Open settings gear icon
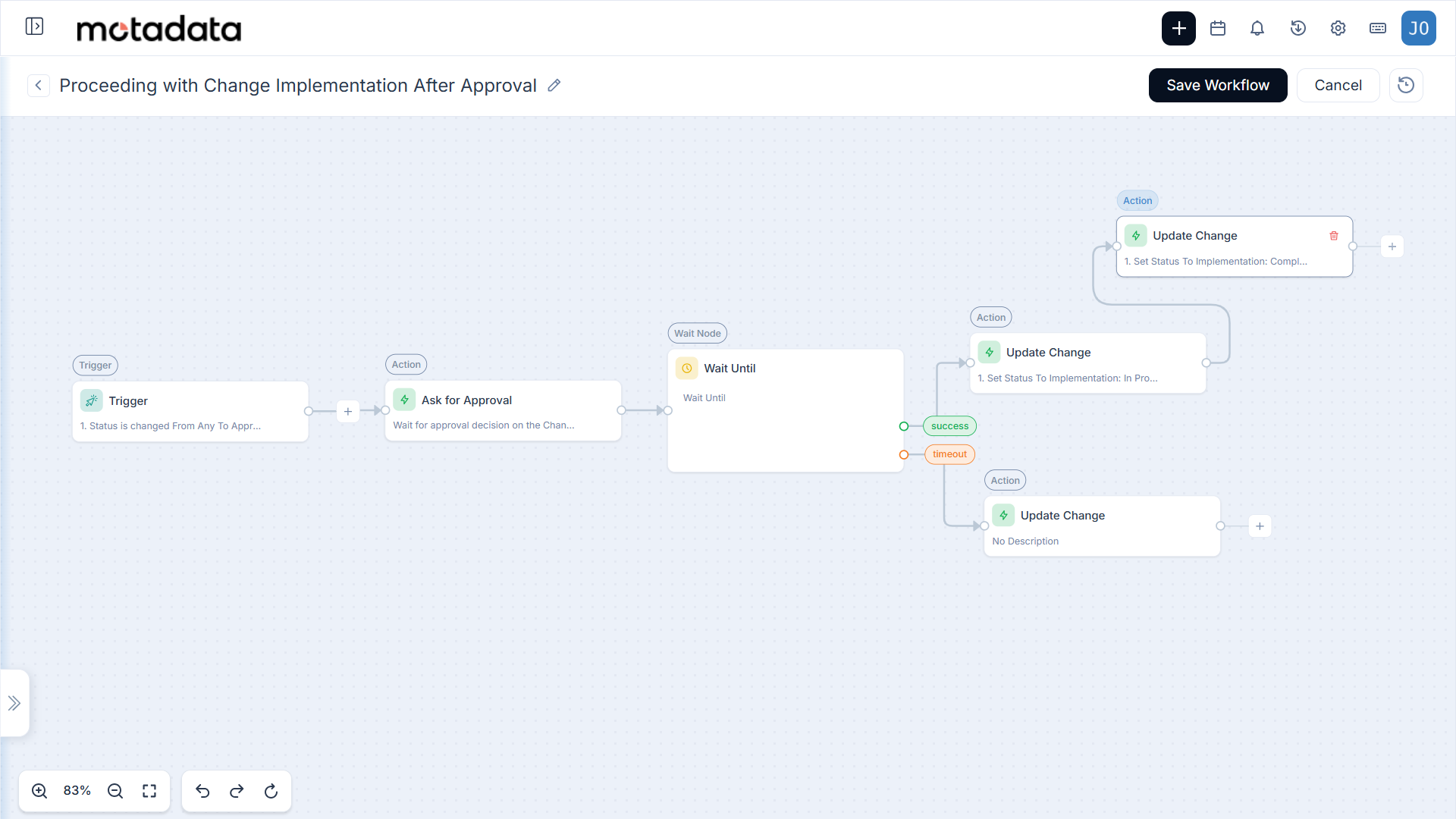Screen dimensions: 1456x819 pyautogui.click(x=1338, y=28)
